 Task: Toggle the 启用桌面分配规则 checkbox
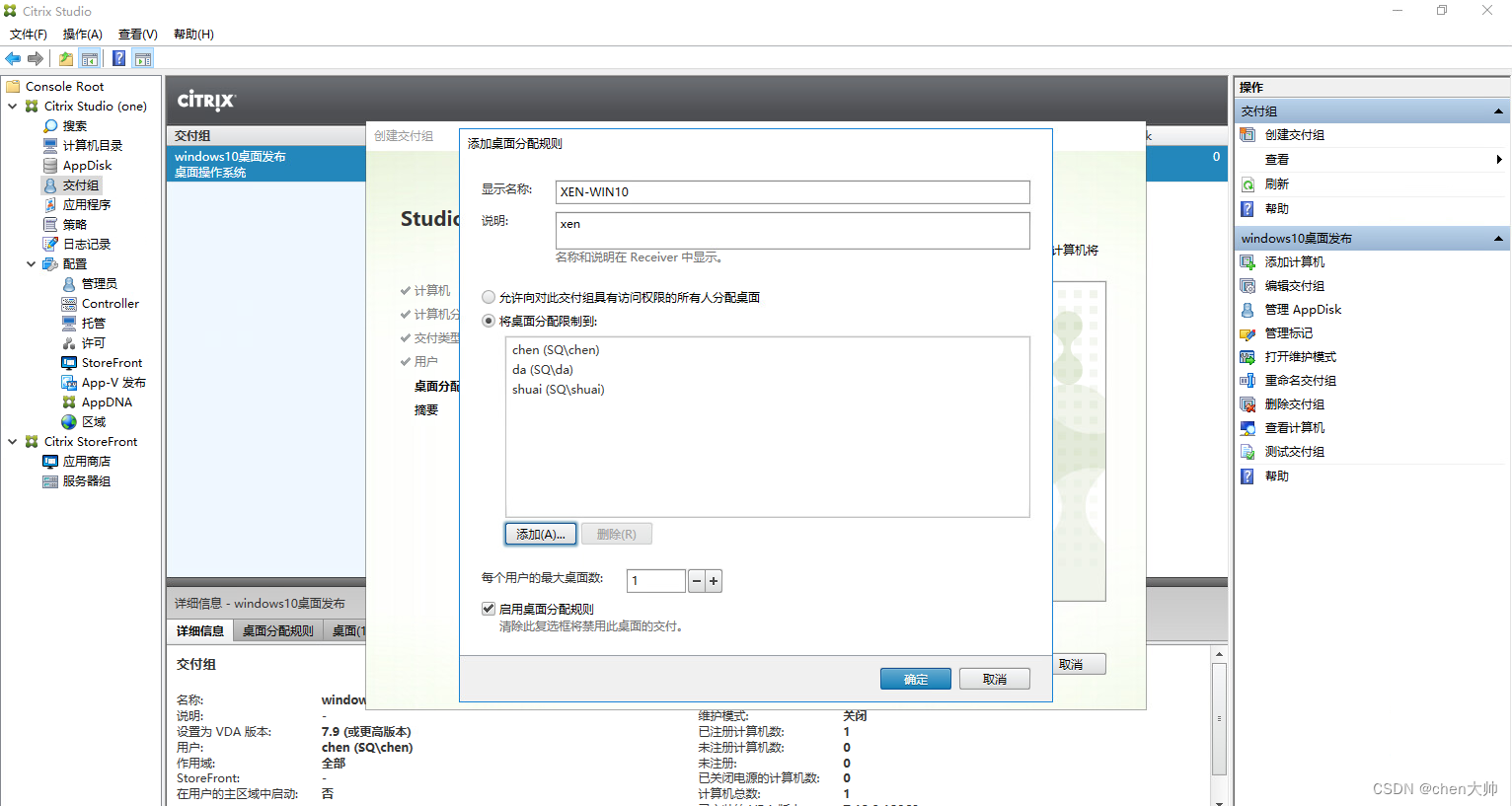(489, 609)
